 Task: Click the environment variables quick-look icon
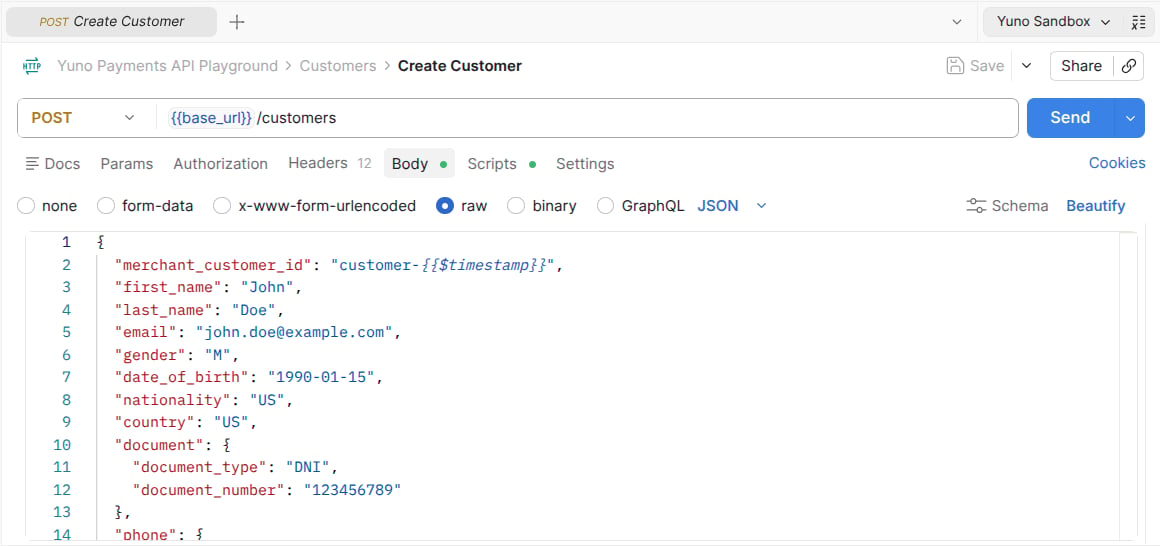(x=1138, y=22)
